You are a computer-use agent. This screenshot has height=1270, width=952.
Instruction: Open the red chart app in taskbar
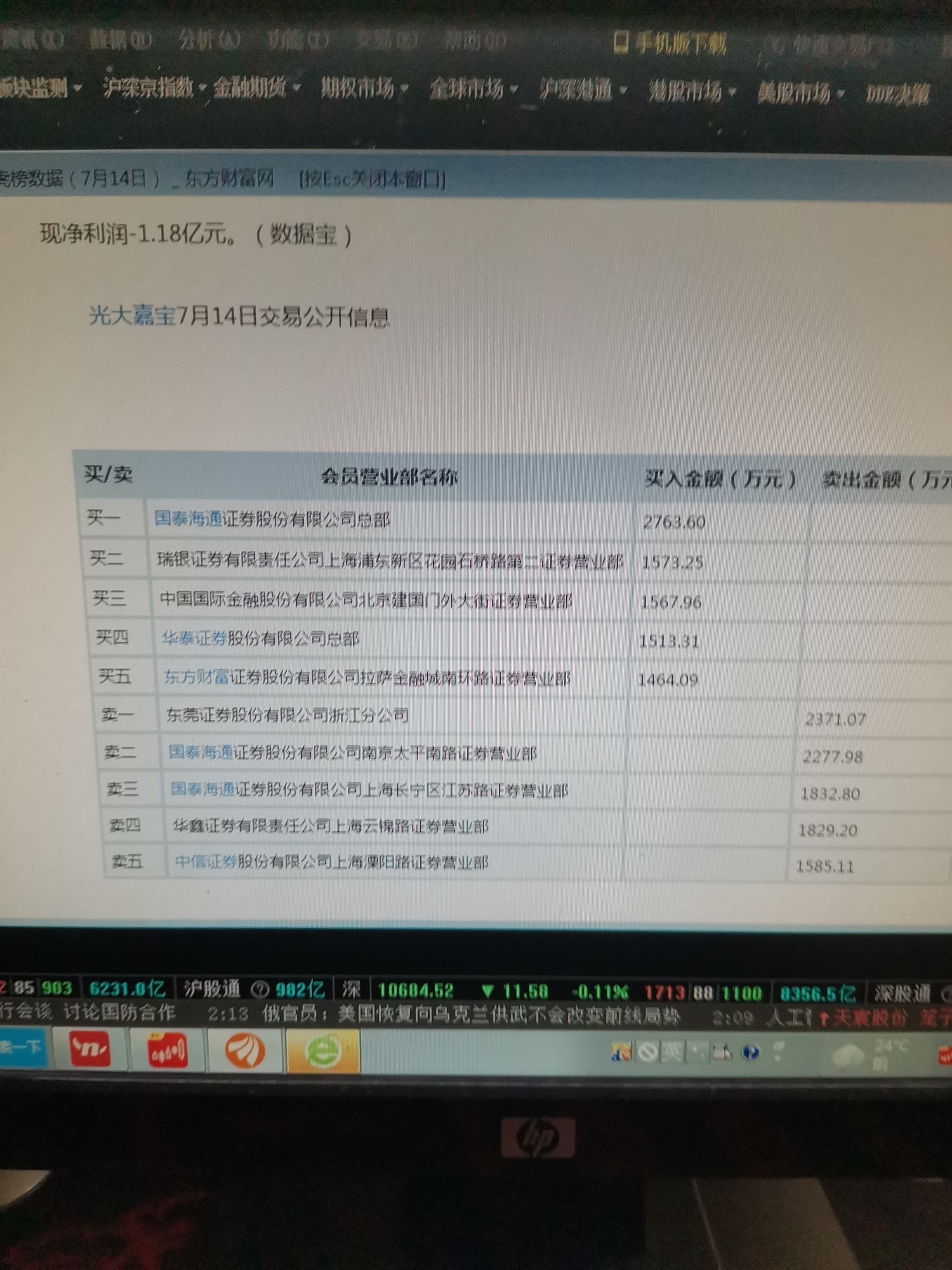[x=167, y=1052]
